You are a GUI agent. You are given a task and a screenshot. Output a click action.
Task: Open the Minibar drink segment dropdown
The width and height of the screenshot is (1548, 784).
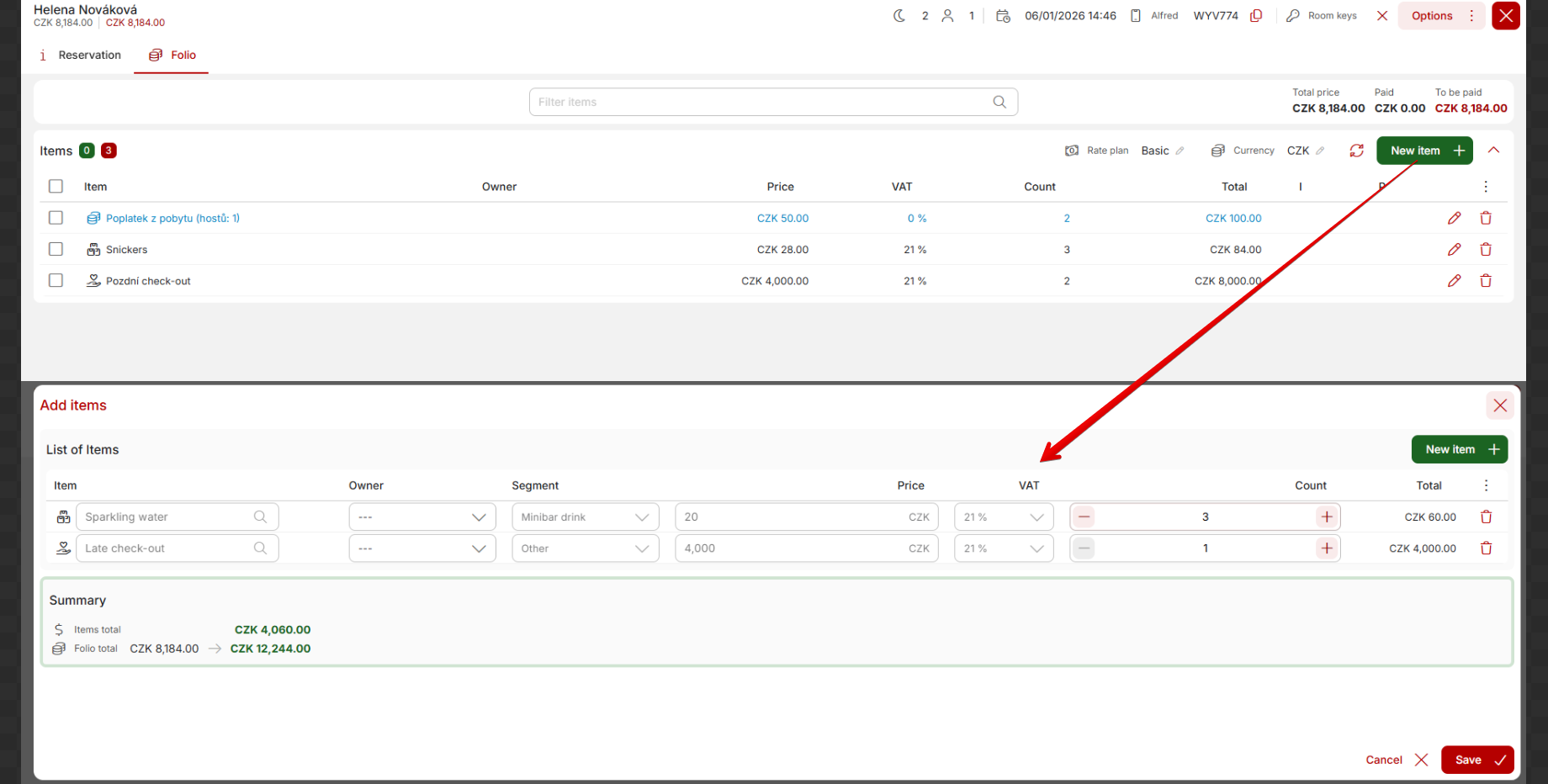click(x=585, y=517)
